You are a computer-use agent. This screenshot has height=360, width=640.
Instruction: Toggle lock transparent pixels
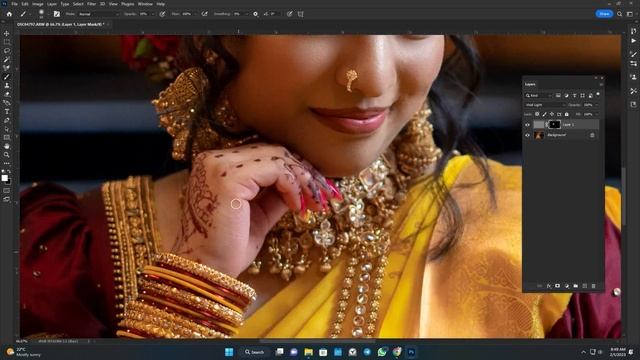(537, 114)
